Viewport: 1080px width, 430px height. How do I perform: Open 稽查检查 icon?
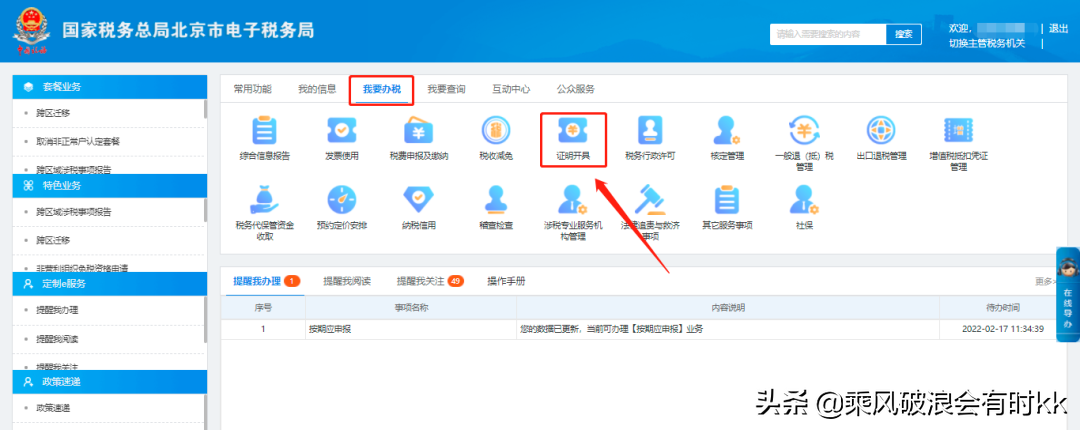pos(496,199)
